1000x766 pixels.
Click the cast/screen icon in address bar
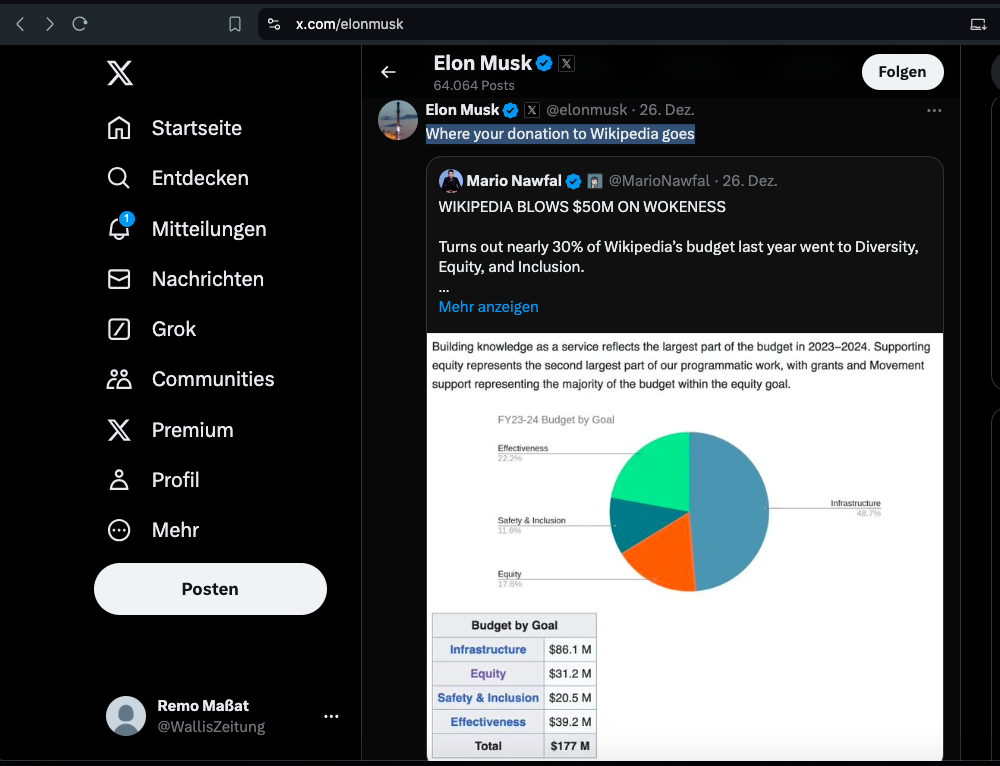click(x=978, y=24)
